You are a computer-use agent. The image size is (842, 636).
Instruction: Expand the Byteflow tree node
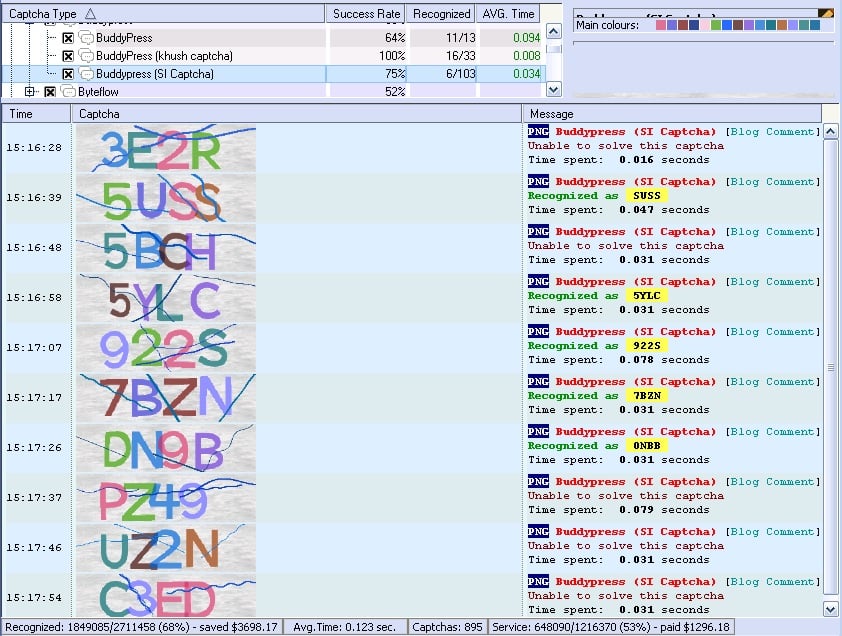(x=30, y=92)
